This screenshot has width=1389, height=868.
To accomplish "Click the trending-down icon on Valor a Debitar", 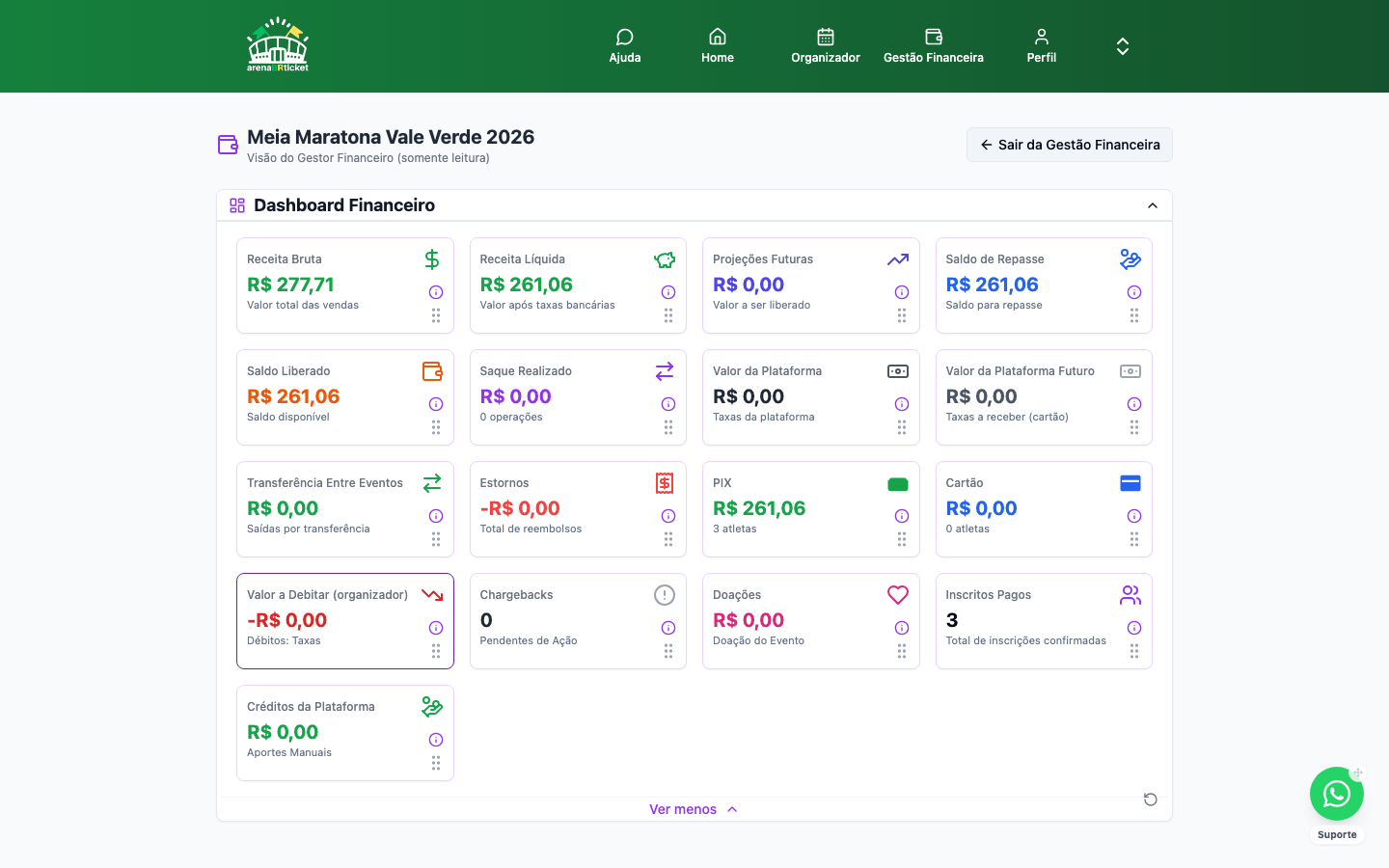I will [x=432, y=595].
